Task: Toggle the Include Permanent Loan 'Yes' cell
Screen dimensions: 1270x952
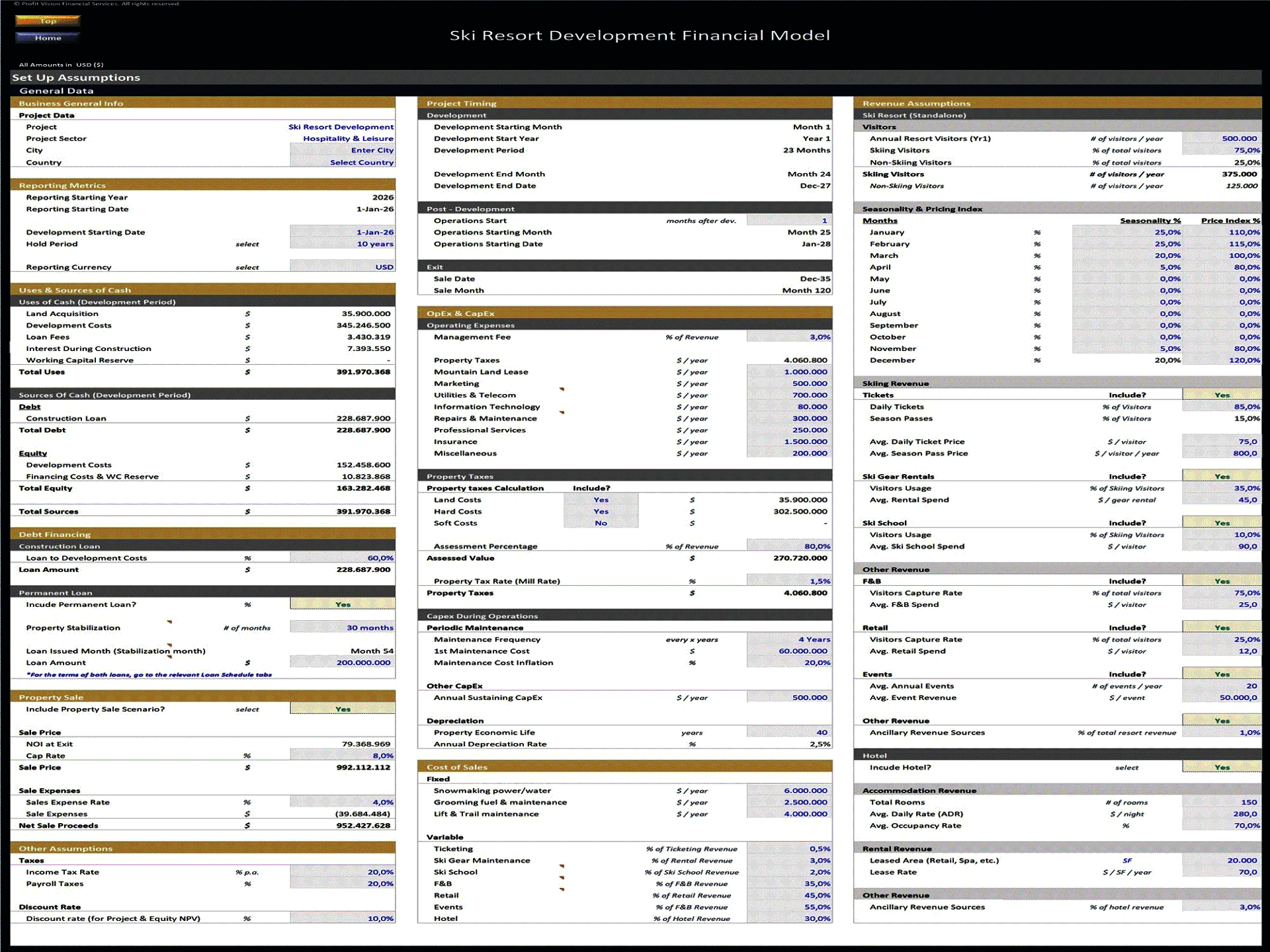Action: coord(343,604)
